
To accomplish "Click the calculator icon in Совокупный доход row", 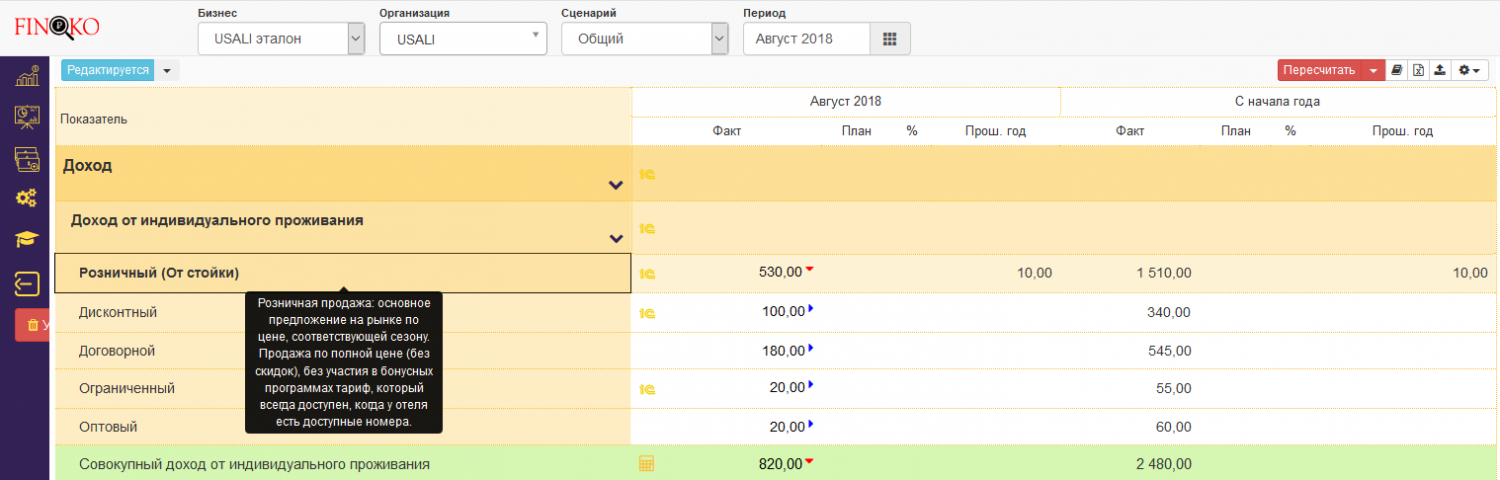I will [646, 463].
